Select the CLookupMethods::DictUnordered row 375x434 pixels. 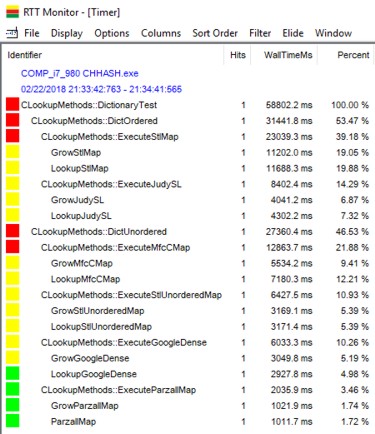(x=188, y=231)
